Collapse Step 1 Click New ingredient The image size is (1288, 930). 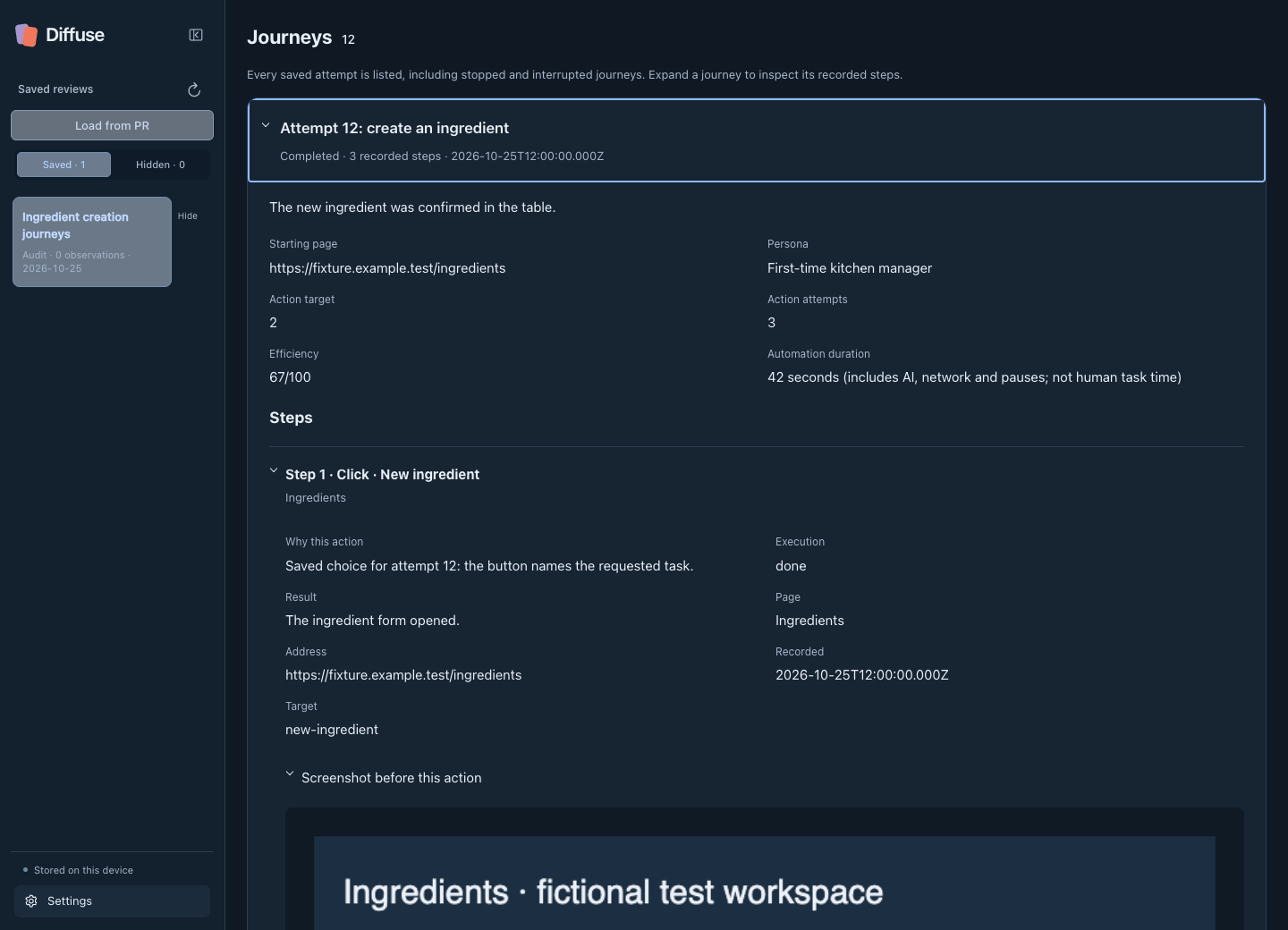click(x=274, y=470)
